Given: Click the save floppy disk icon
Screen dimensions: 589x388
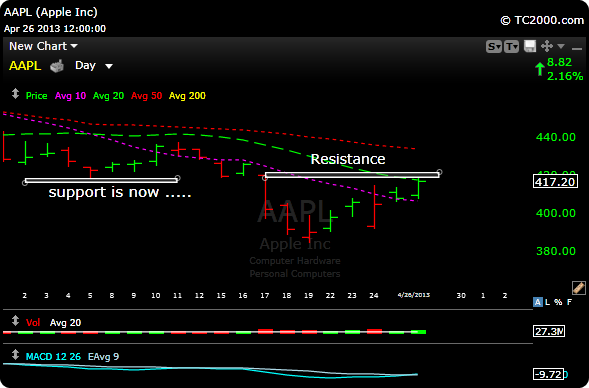Looking at the screenshot, I should 530,46.
